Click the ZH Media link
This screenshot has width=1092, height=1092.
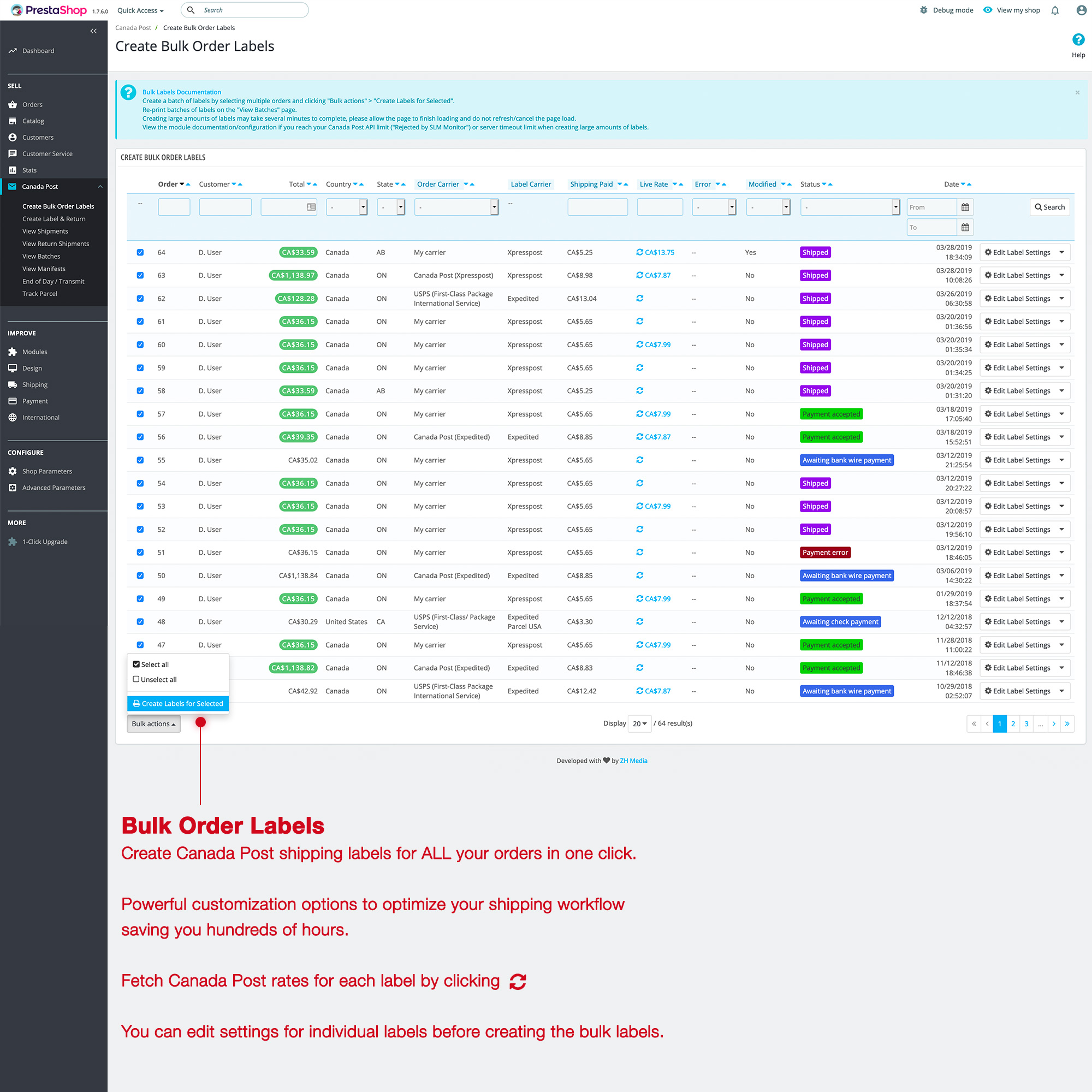pyautogui.click(x=633, y=761)
